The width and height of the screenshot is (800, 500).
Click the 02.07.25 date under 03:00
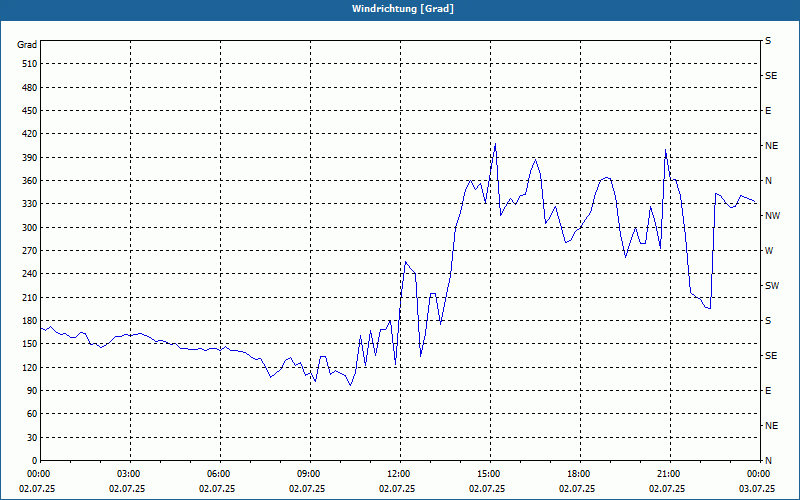127,488
